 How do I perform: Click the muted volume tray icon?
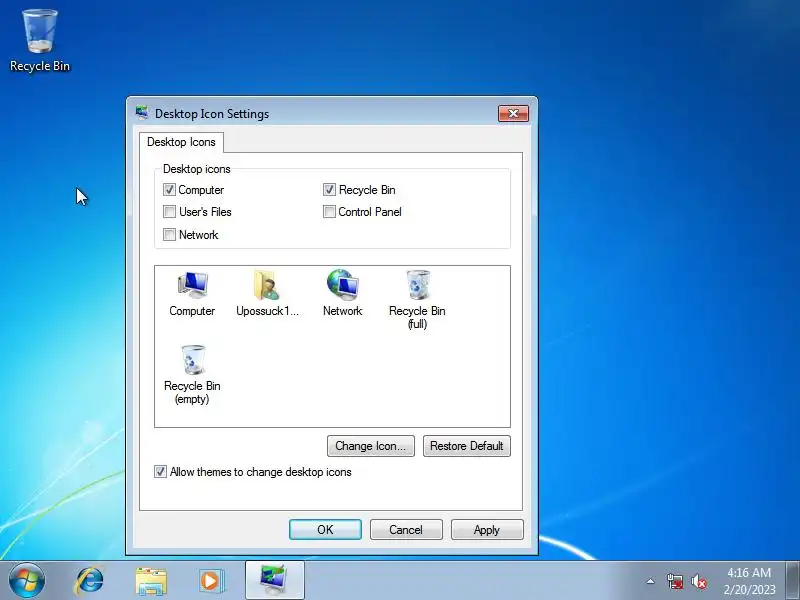699,581
